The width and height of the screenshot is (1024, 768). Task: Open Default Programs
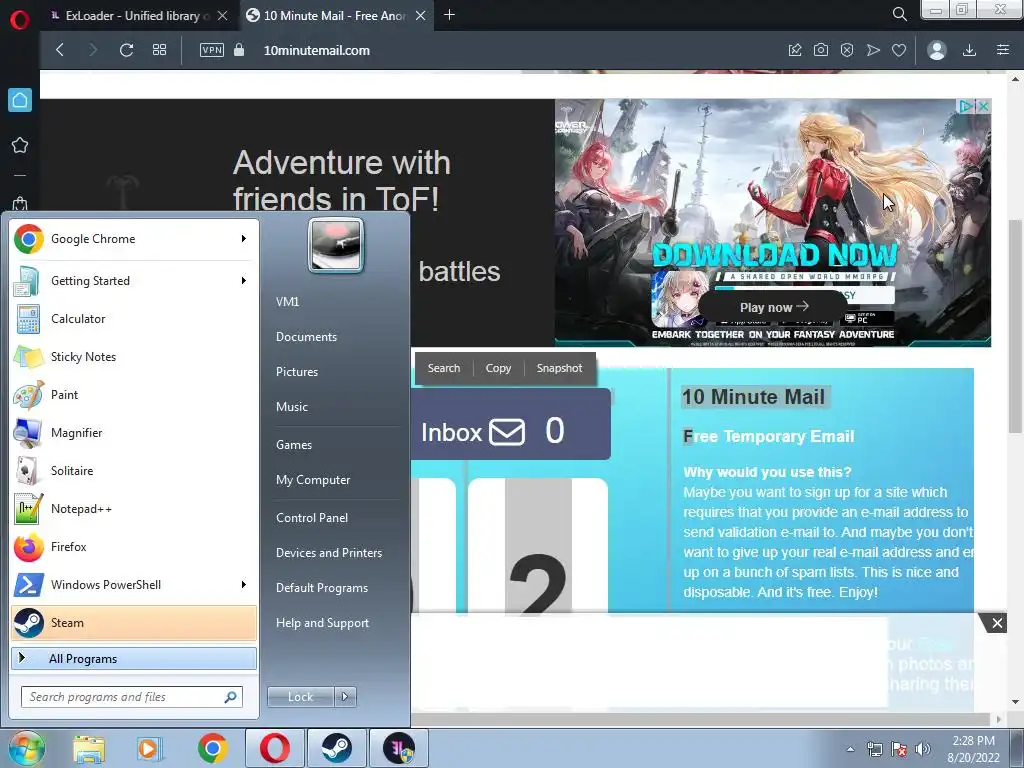click(x=322, y=588)
